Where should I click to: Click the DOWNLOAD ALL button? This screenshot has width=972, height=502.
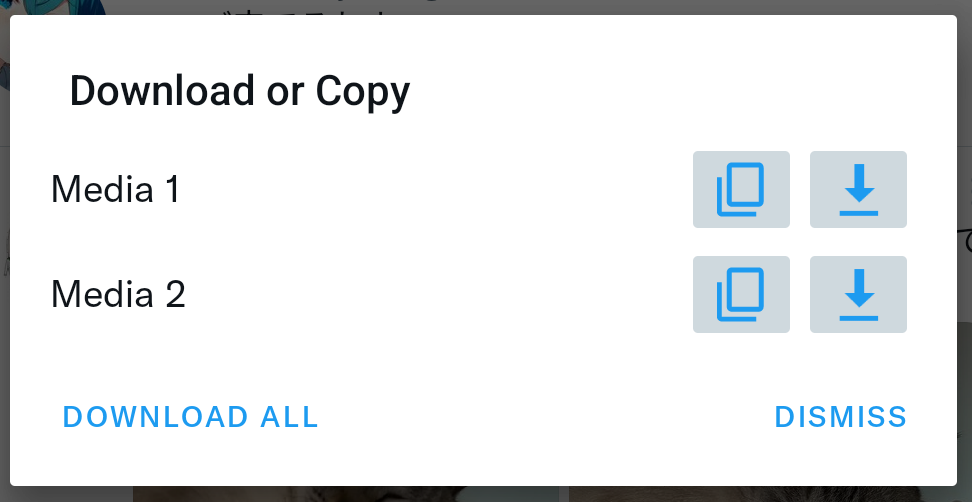[191, 416]
